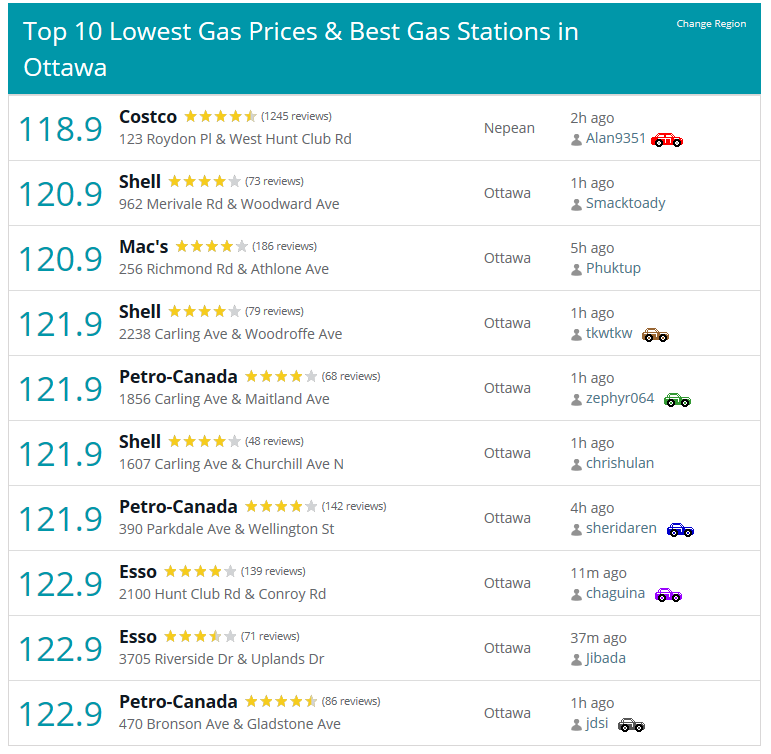Image resolution: width=771 pixels, height=754 pixels.
Task: Select the 118.9 price for Costco
Action: click(60, 129)
